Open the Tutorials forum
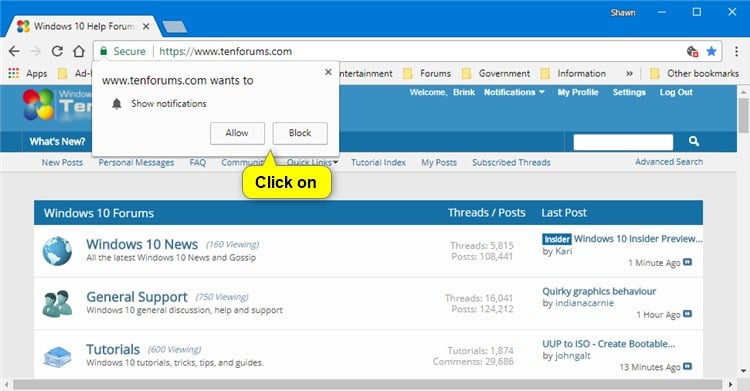This screenshot has height=391, width=750. click(x=113, y=349)
